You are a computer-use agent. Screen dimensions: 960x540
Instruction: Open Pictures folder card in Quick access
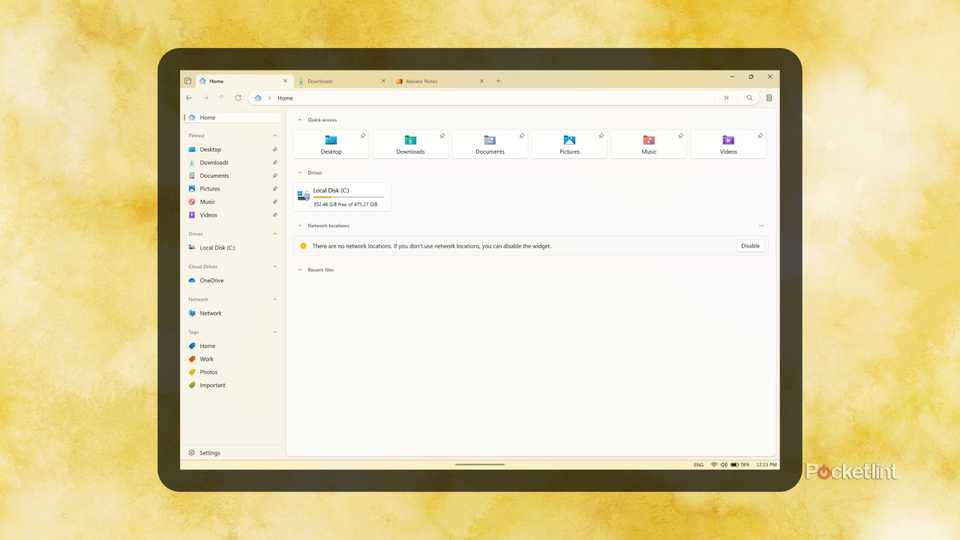point(569,144)
